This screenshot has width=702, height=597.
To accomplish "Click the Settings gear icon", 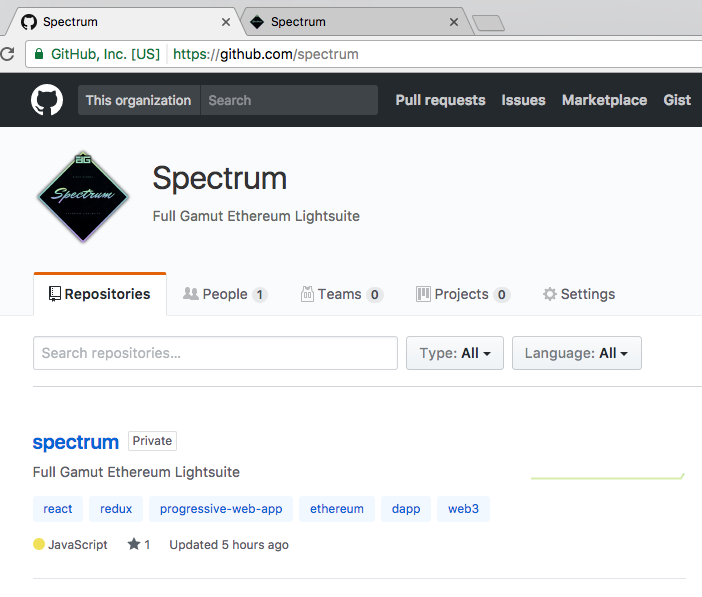I will coord(550,294).
